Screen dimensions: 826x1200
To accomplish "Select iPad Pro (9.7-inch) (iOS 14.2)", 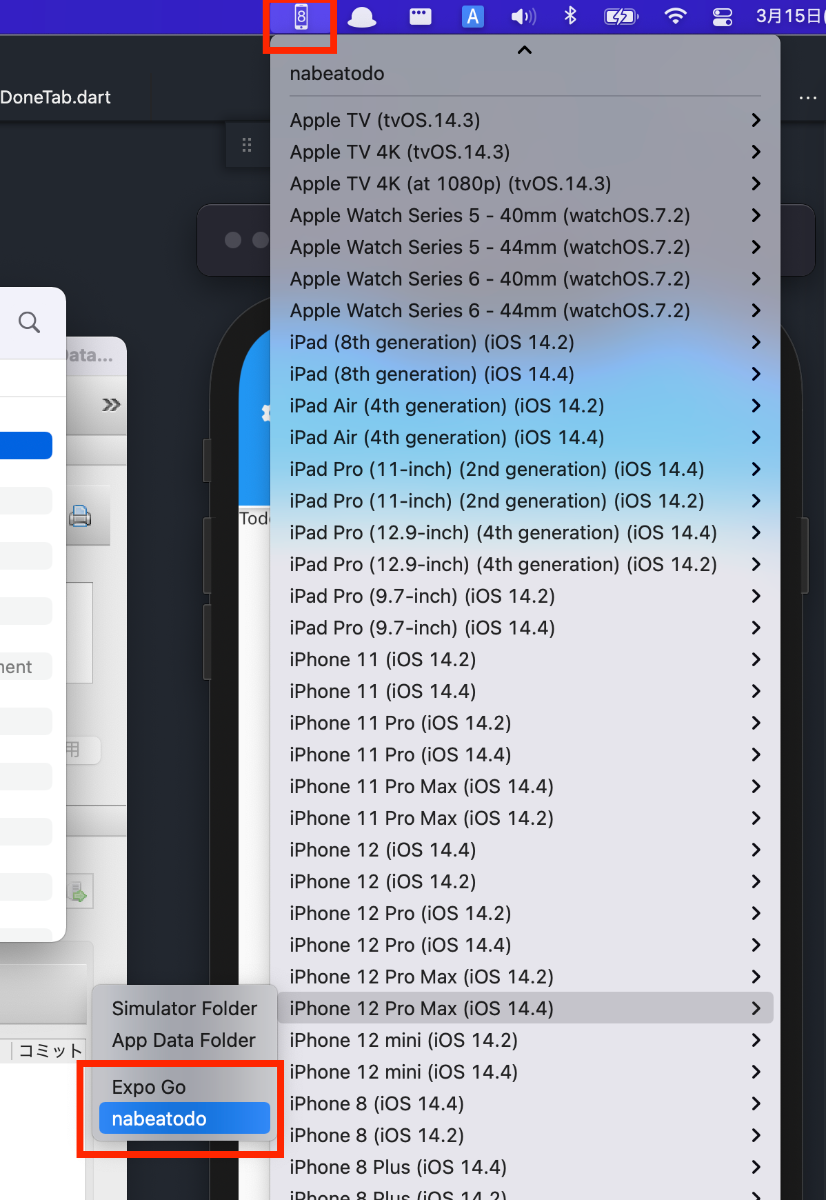I will pyautogui.click(x=524, y=596).
